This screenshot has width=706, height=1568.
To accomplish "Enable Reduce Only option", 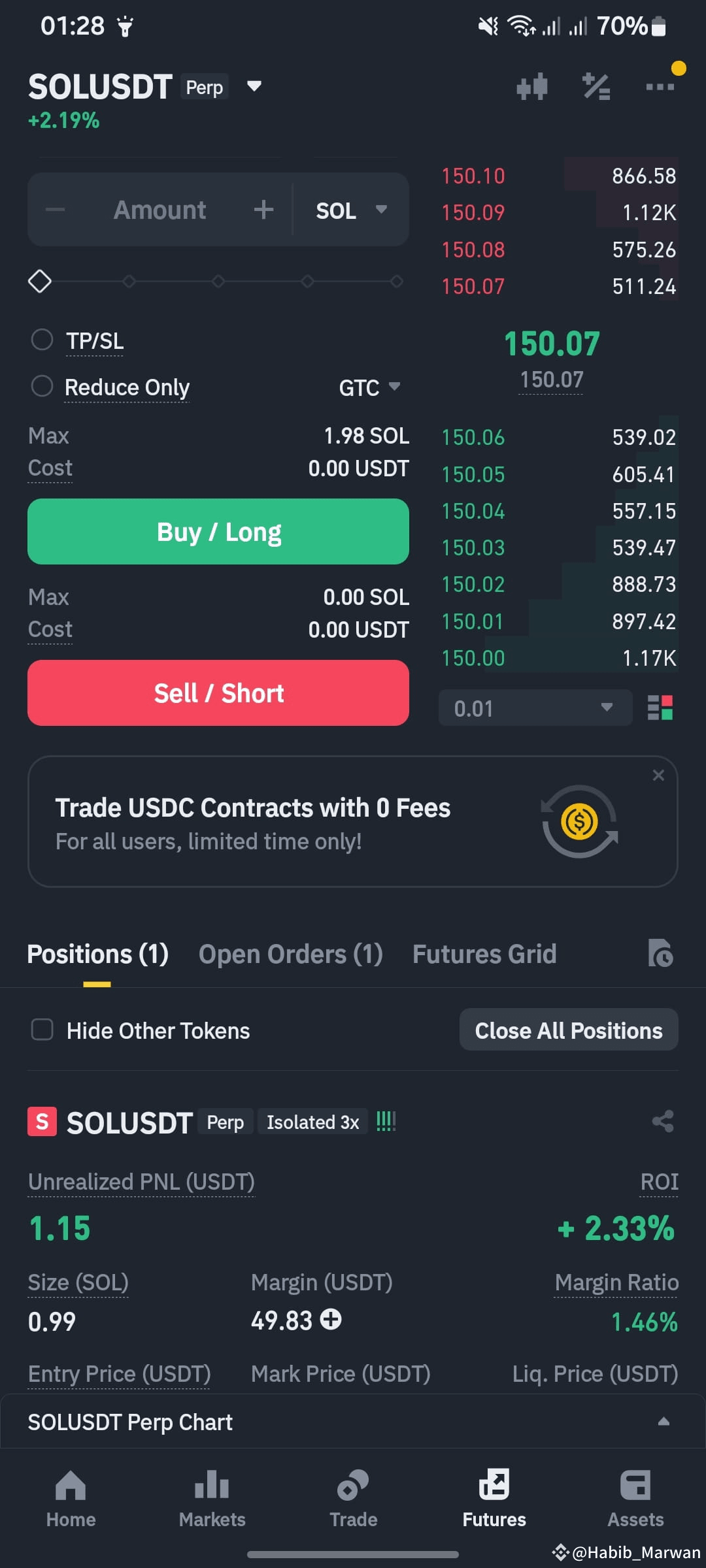I will [x=42, y=386].
